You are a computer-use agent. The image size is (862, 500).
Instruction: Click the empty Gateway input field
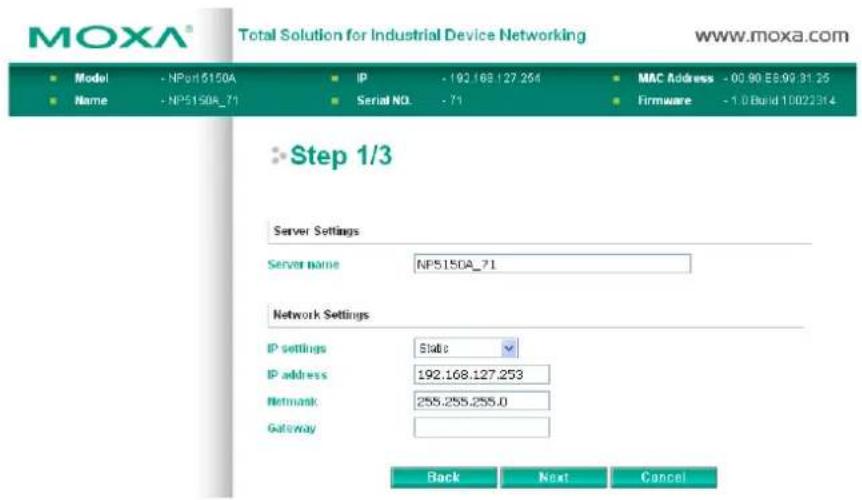[481, 427]
